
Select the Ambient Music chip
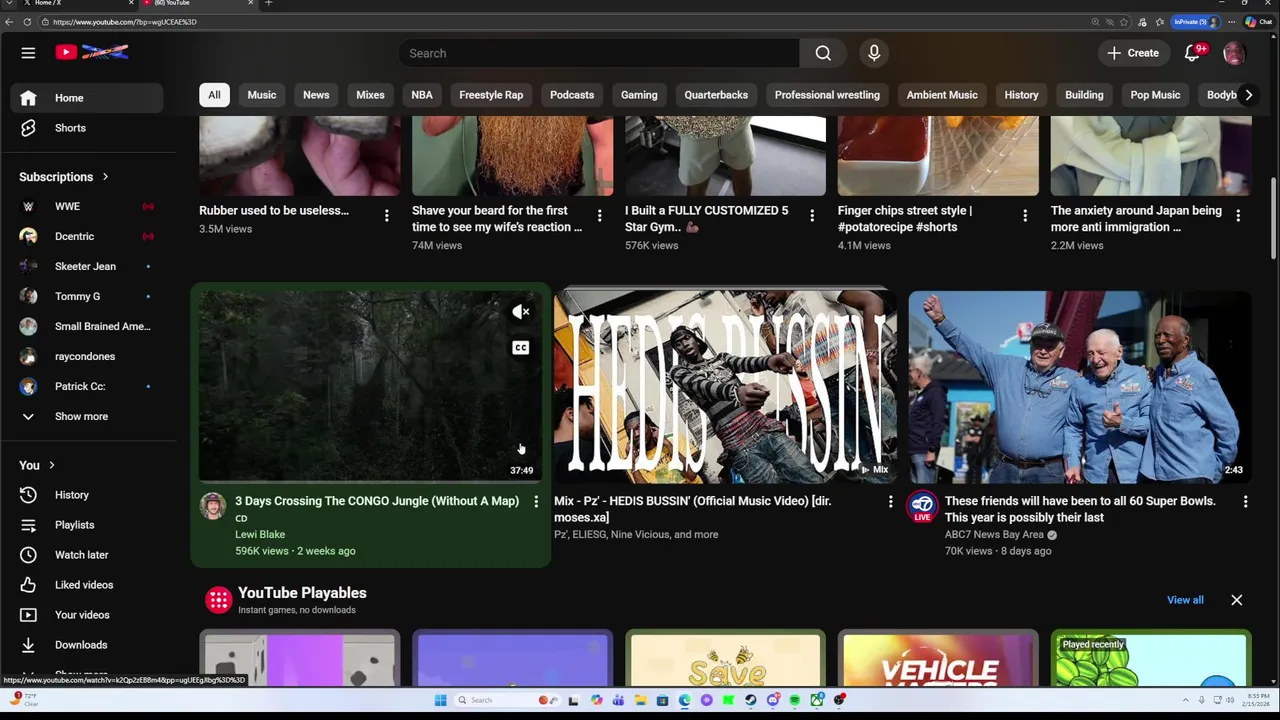coord(942,95)
